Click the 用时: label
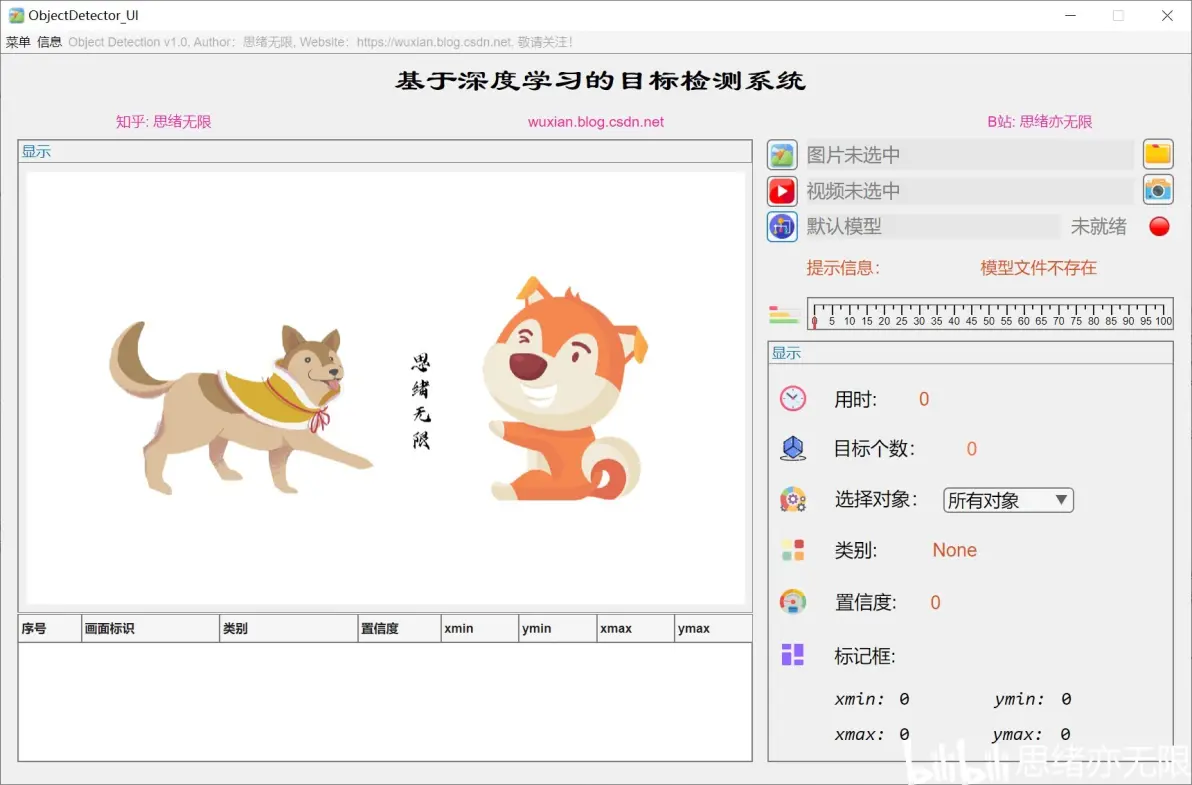The height and width of the screenshot is (785, 1192). (x=855, y=399)
